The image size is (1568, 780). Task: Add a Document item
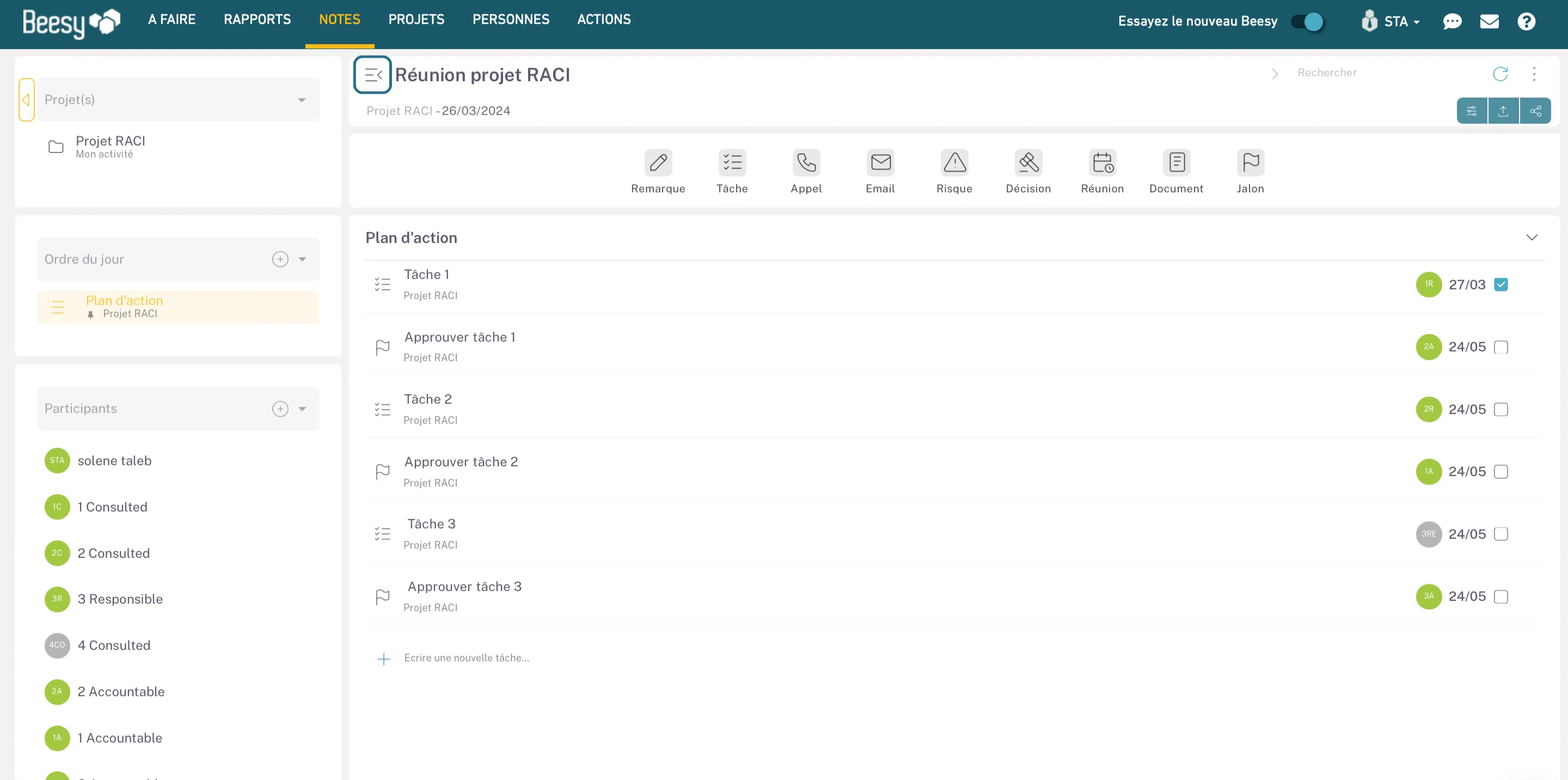[x=1176, y=172]
